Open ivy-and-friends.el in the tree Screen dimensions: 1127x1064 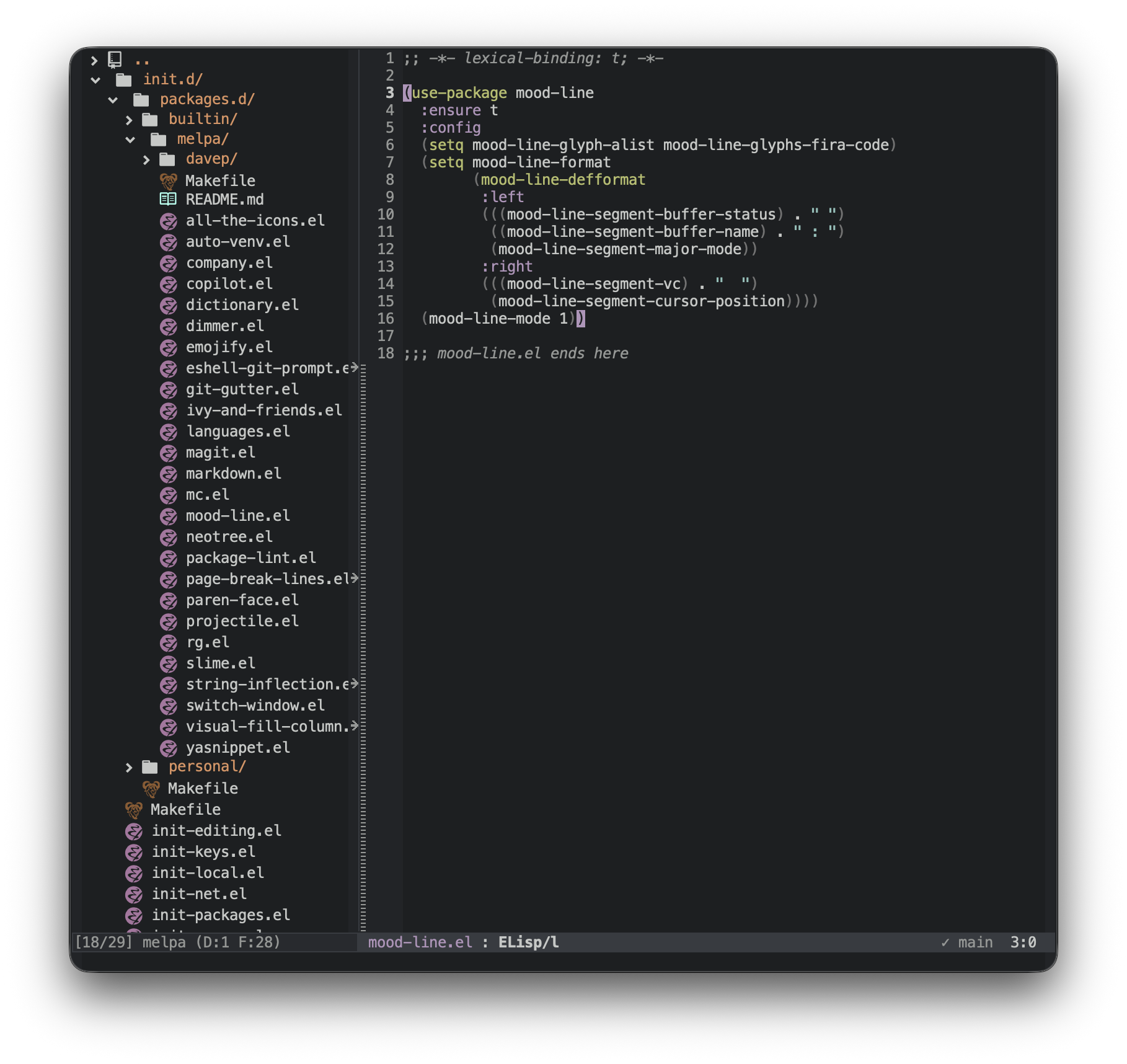click(x=264, y=410)
